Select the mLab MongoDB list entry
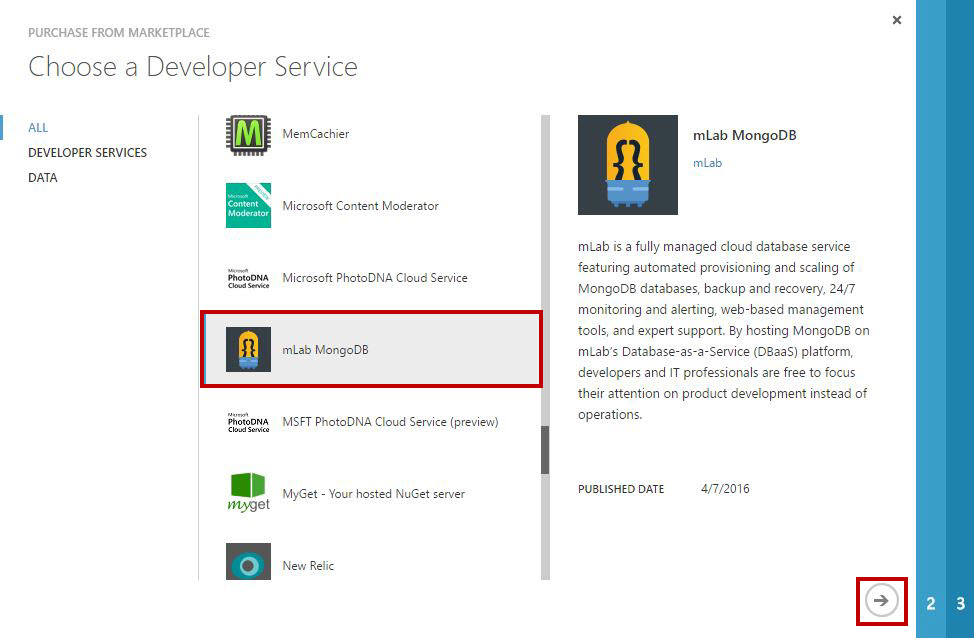The image size is (974, 638). tap(371, 350)
